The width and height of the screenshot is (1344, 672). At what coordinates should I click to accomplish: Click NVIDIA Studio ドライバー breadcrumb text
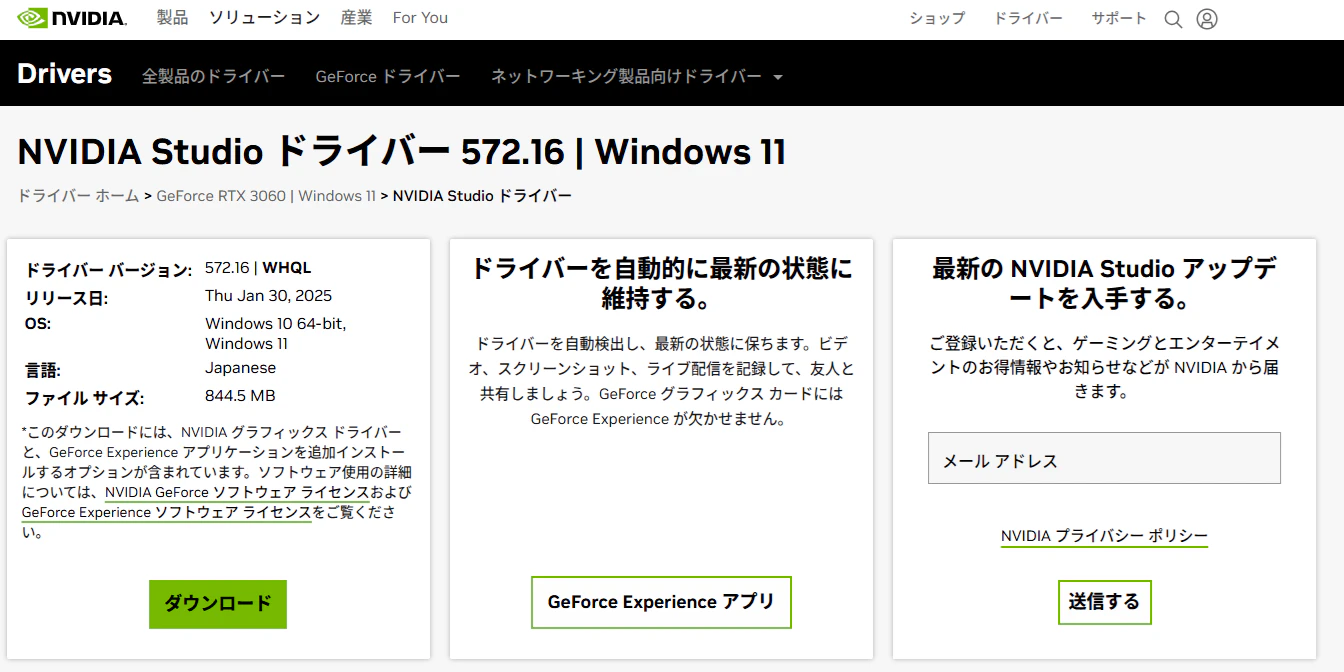tap(482, 196)
